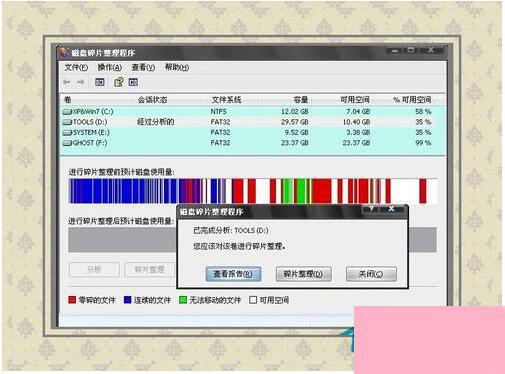Click the 99 % free space cell
Viewport: 505px width, 374px height.
423,143
